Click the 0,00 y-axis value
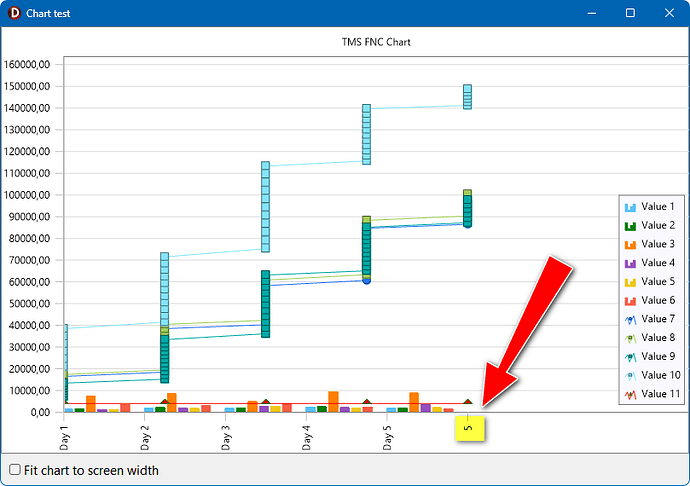This screenshot has width=690, height=486. click(40, 412)
